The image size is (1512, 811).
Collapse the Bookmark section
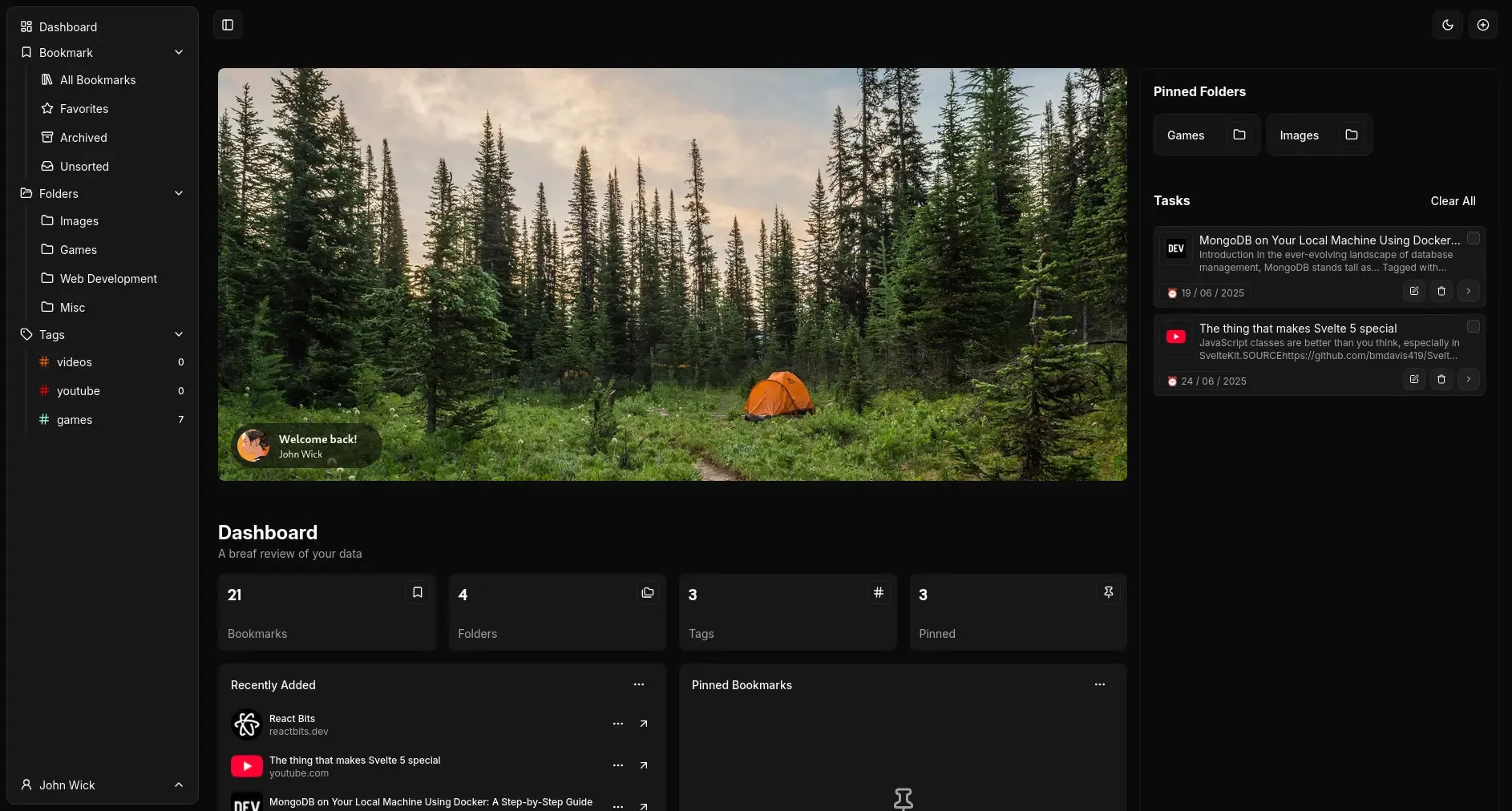point(178,52)
